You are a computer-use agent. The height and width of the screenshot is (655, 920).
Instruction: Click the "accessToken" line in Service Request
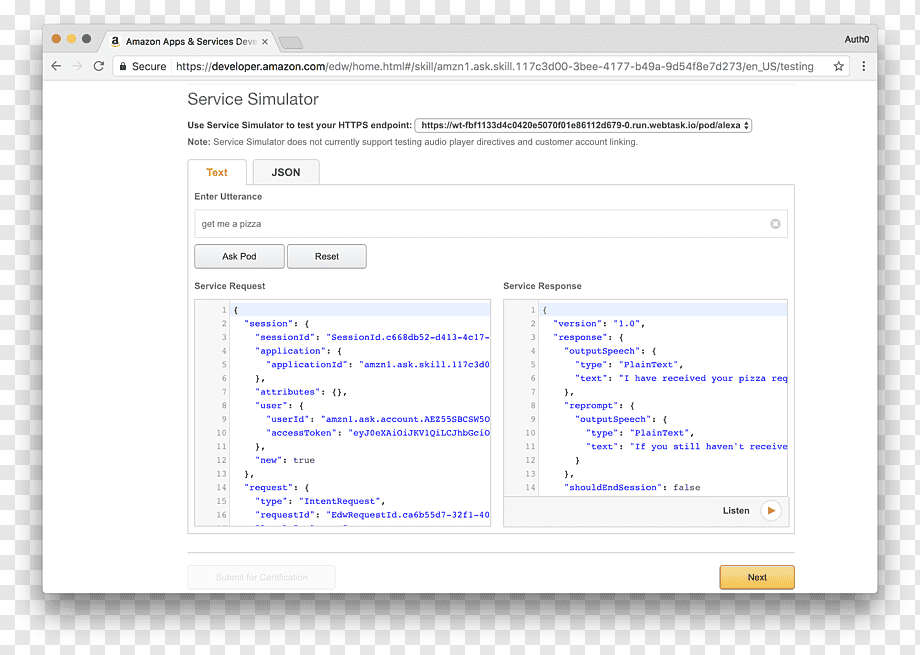point(377,433)
